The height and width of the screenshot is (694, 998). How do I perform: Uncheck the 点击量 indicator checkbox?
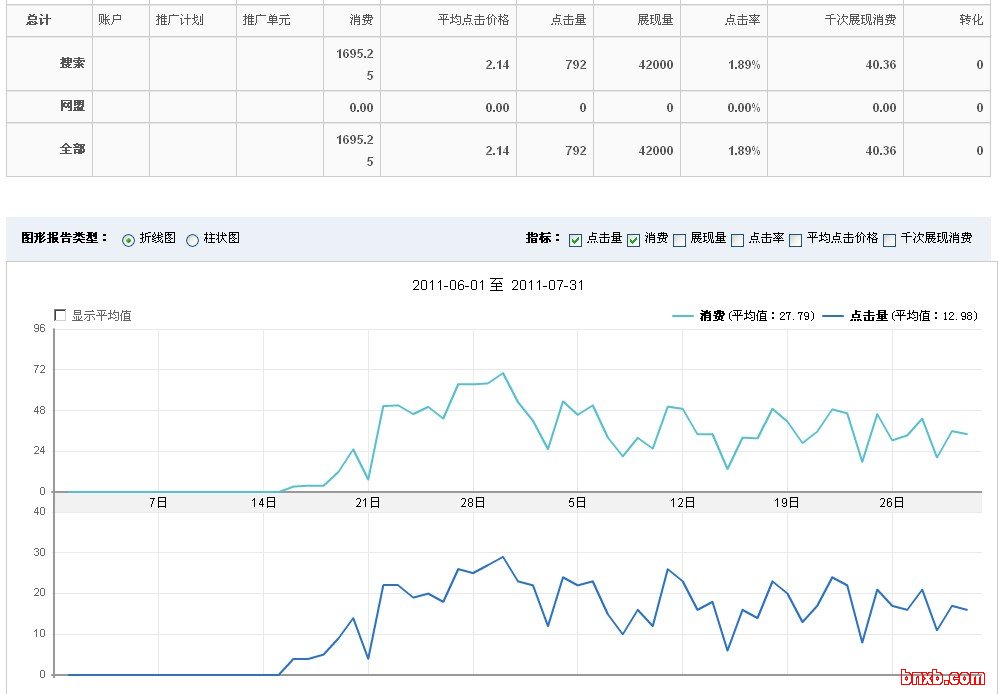[x=575, y=240]
